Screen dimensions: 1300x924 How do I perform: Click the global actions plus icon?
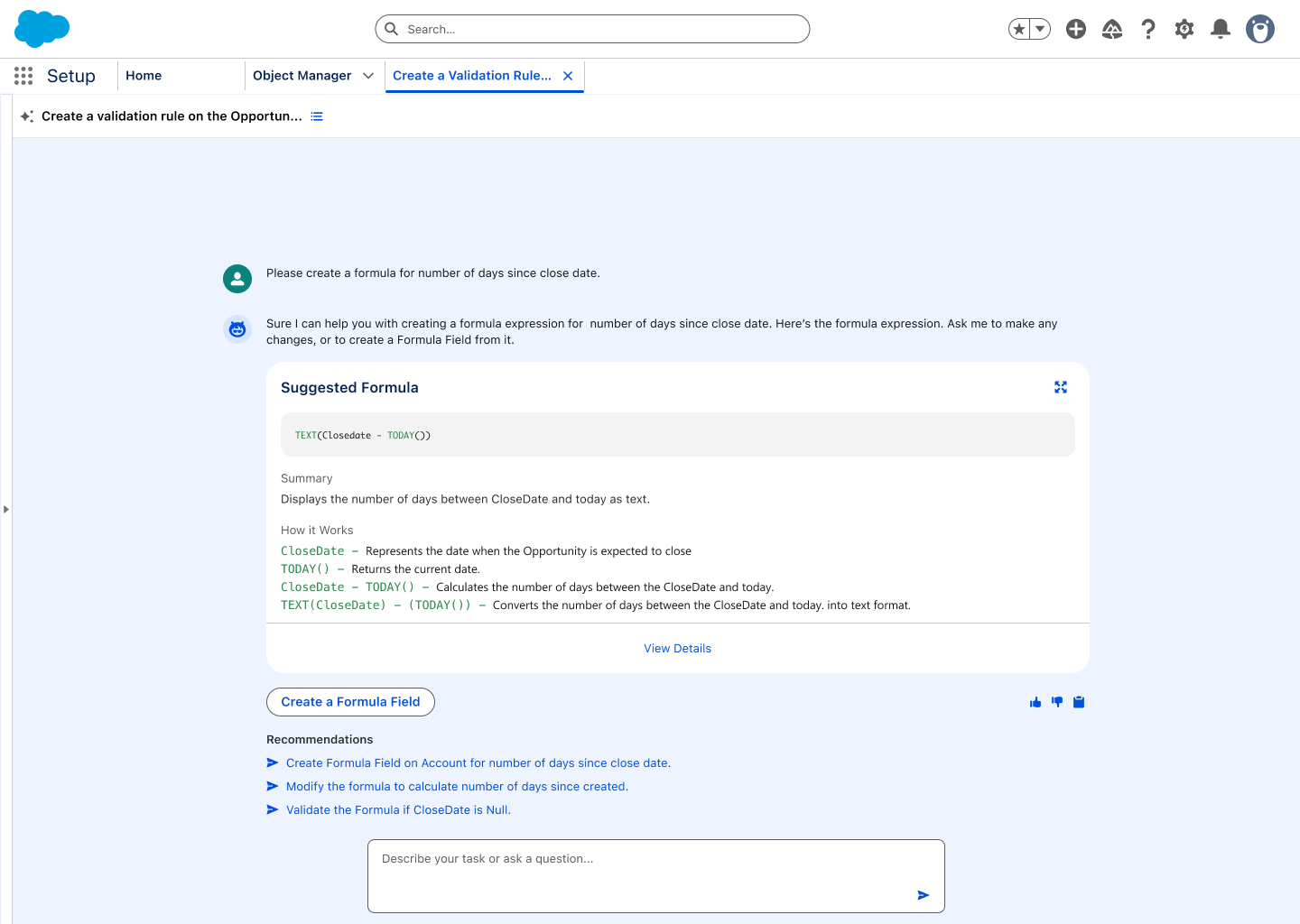(1076, 29)
